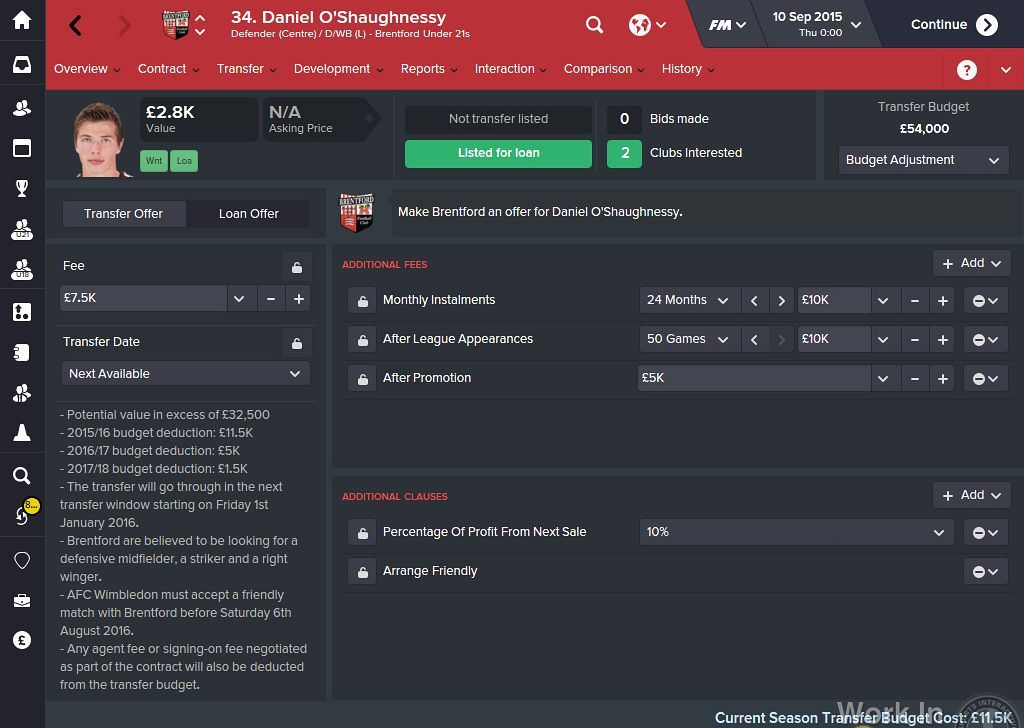Toggle the Fee lock icon

coord(296,267)
